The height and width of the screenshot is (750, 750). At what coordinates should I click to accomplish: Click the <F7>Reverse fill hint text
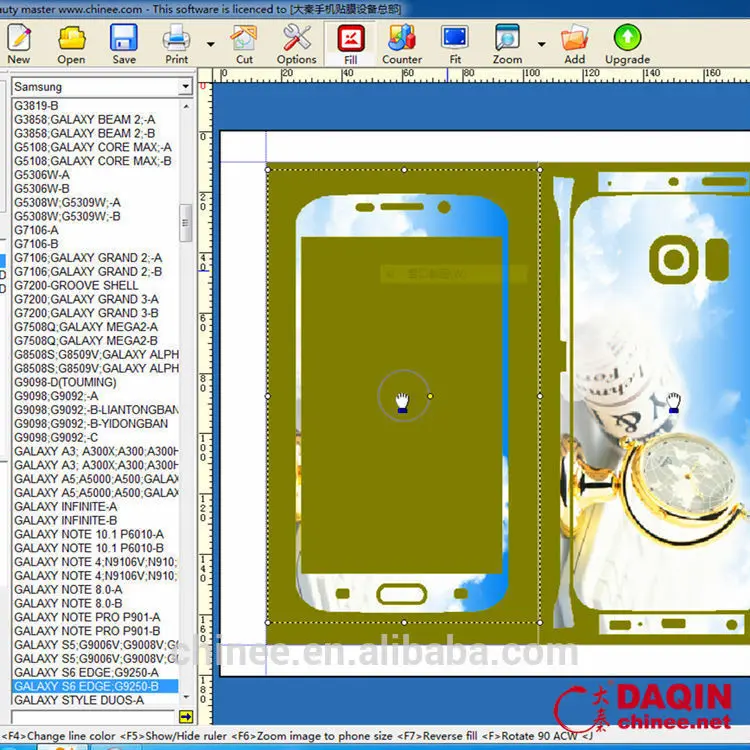click(437, 736)
